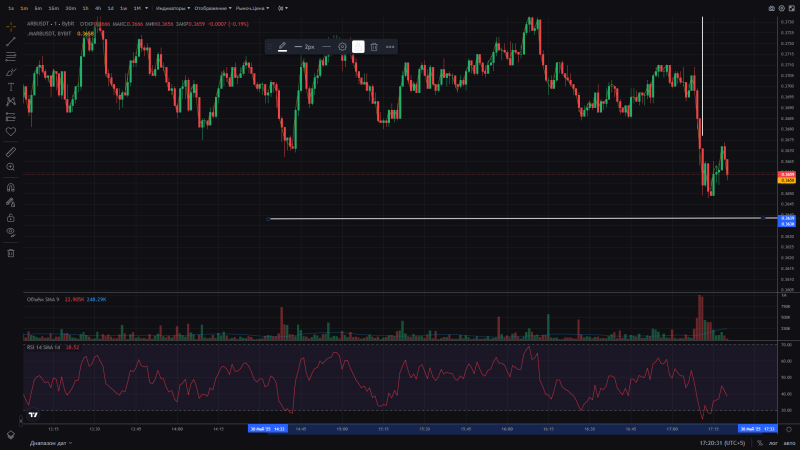800x450 pixels.
Task: Select the vertical white line drawing
Action: (x=702, y=77)
